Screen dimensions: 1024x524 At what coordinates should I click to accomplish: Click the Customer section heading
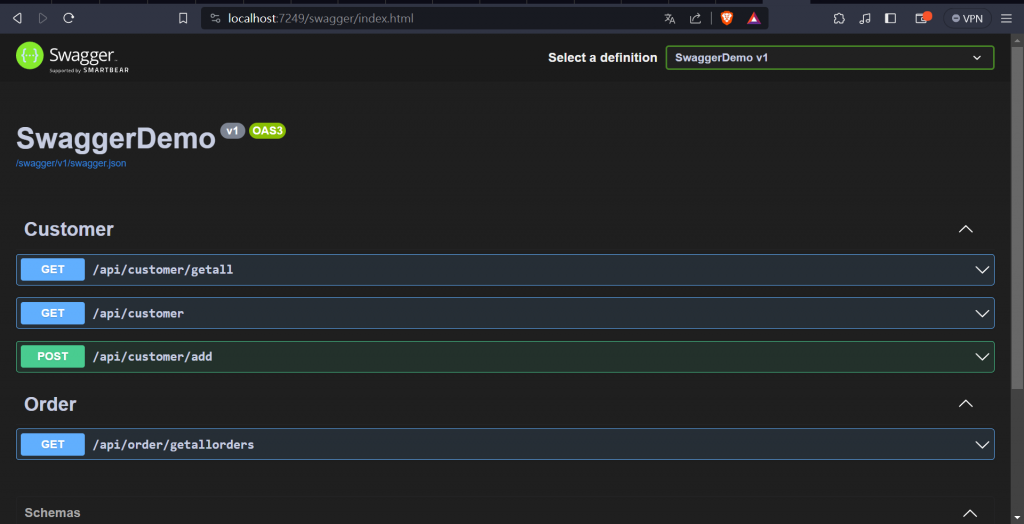pos(69,229)
